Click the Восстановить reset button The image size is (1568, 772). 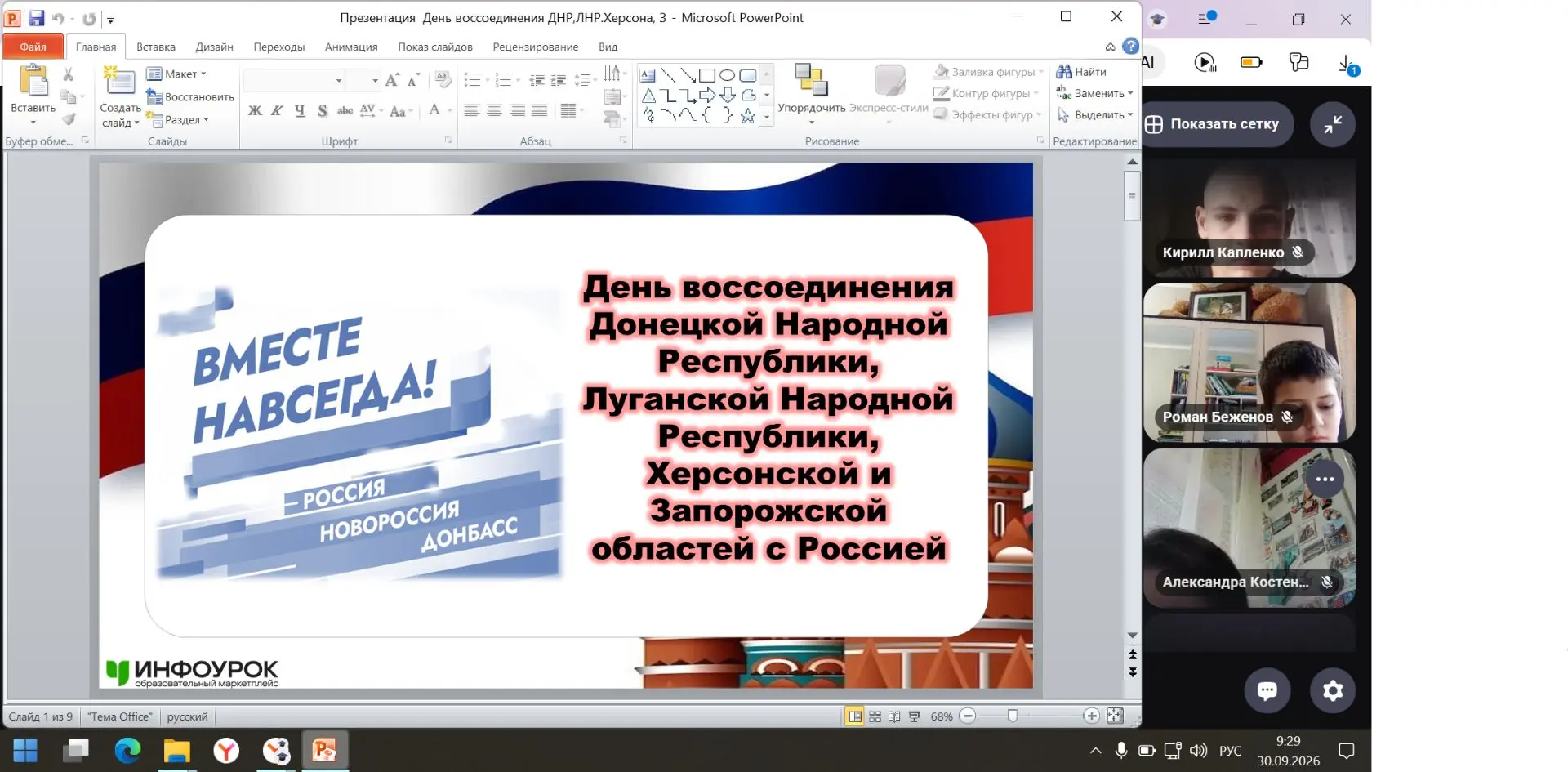pyautogui.click(x=190, y=96)
